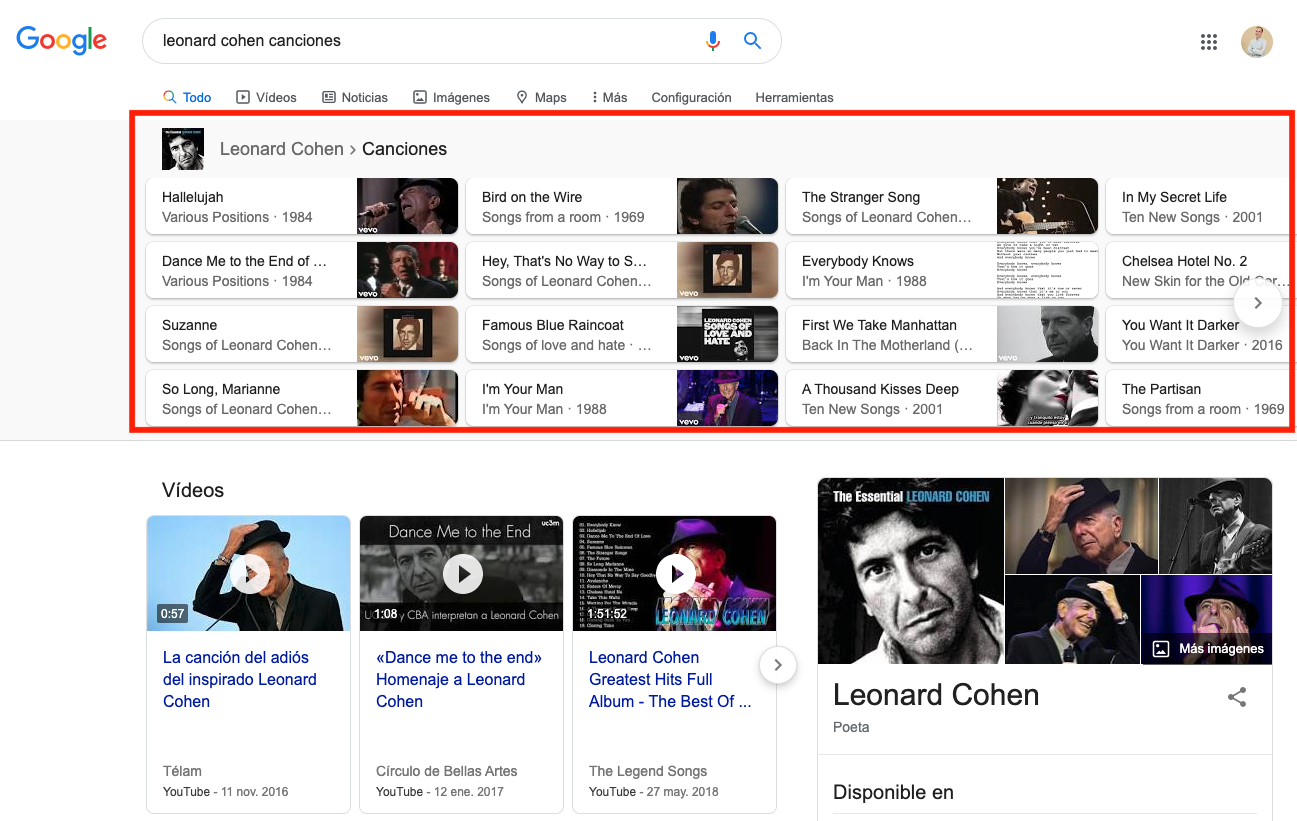Open La canción del adiós video link
This screenshot has height=821, width=1297.
pyautogui.click(x=239, y=679)
